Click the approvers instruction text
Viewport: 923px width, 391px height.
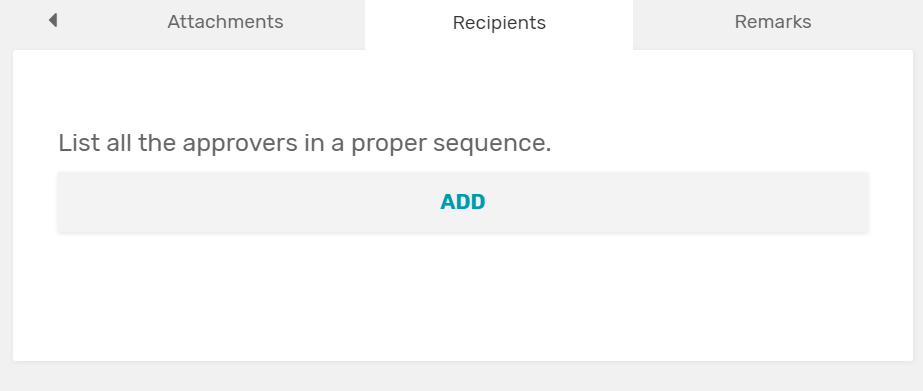[305, 143]
